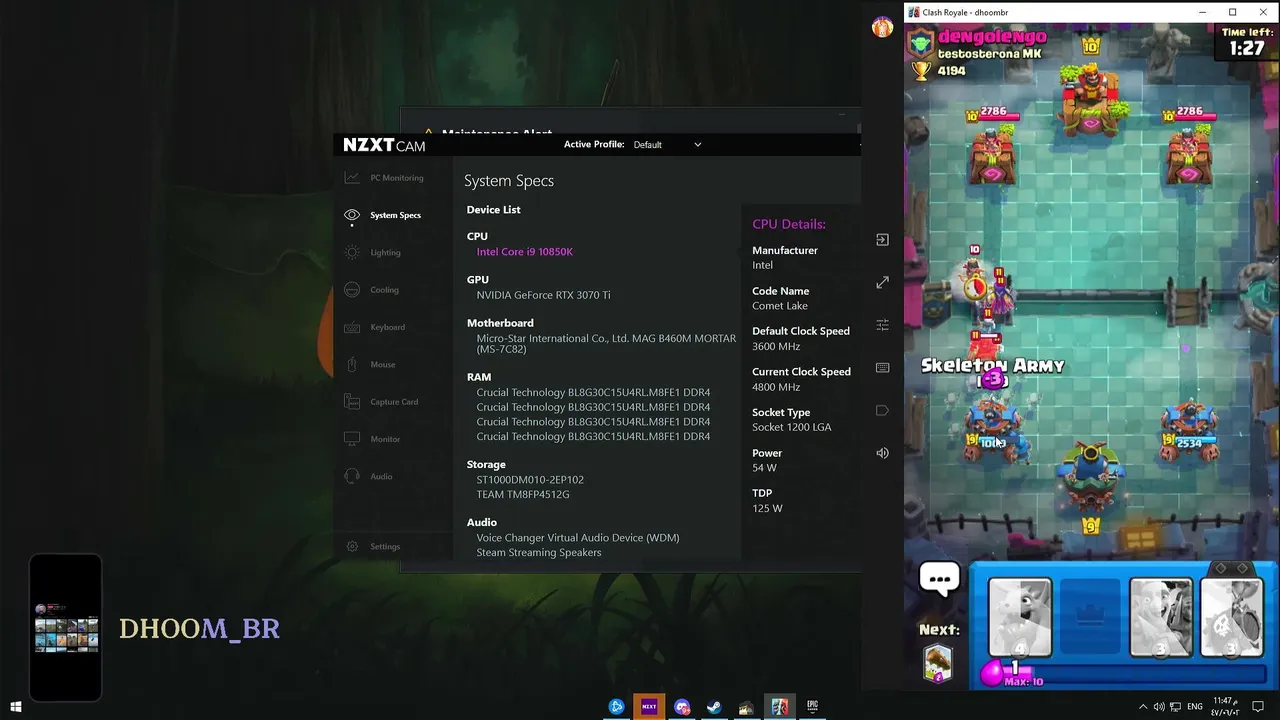The image size is (1280, 720).
Task: Click the phone overlay thumbnail above the taskbar
Action: [x=66, y=628]
